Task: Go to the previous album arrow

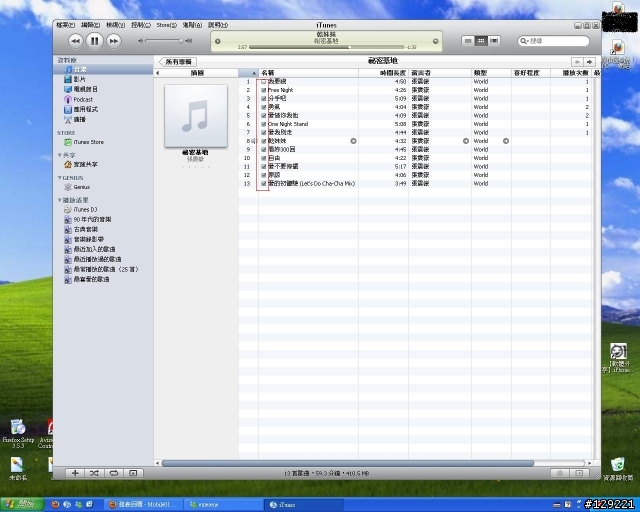Action: (577, 62)
